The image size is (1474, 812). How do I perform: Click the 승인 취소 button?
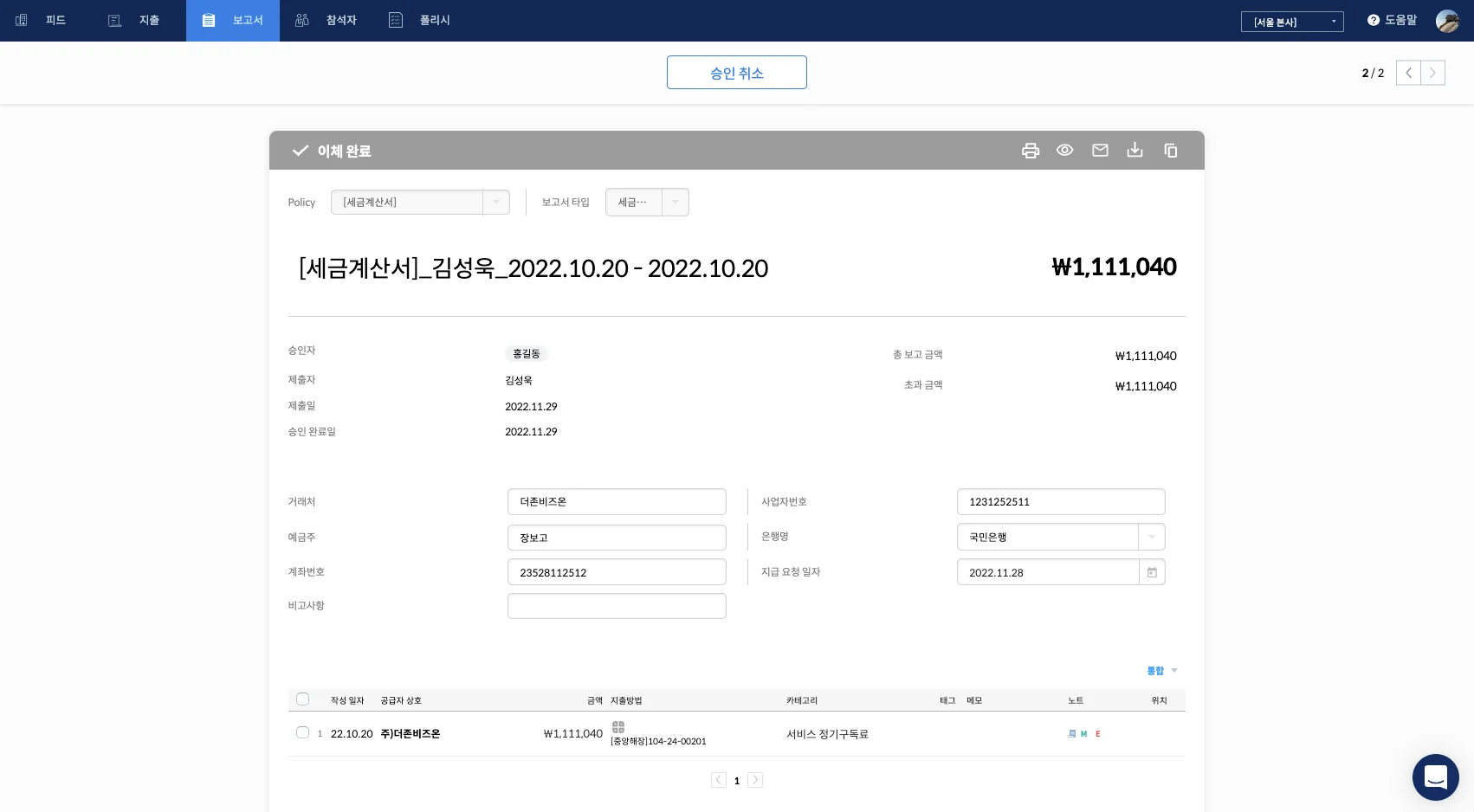737,72
